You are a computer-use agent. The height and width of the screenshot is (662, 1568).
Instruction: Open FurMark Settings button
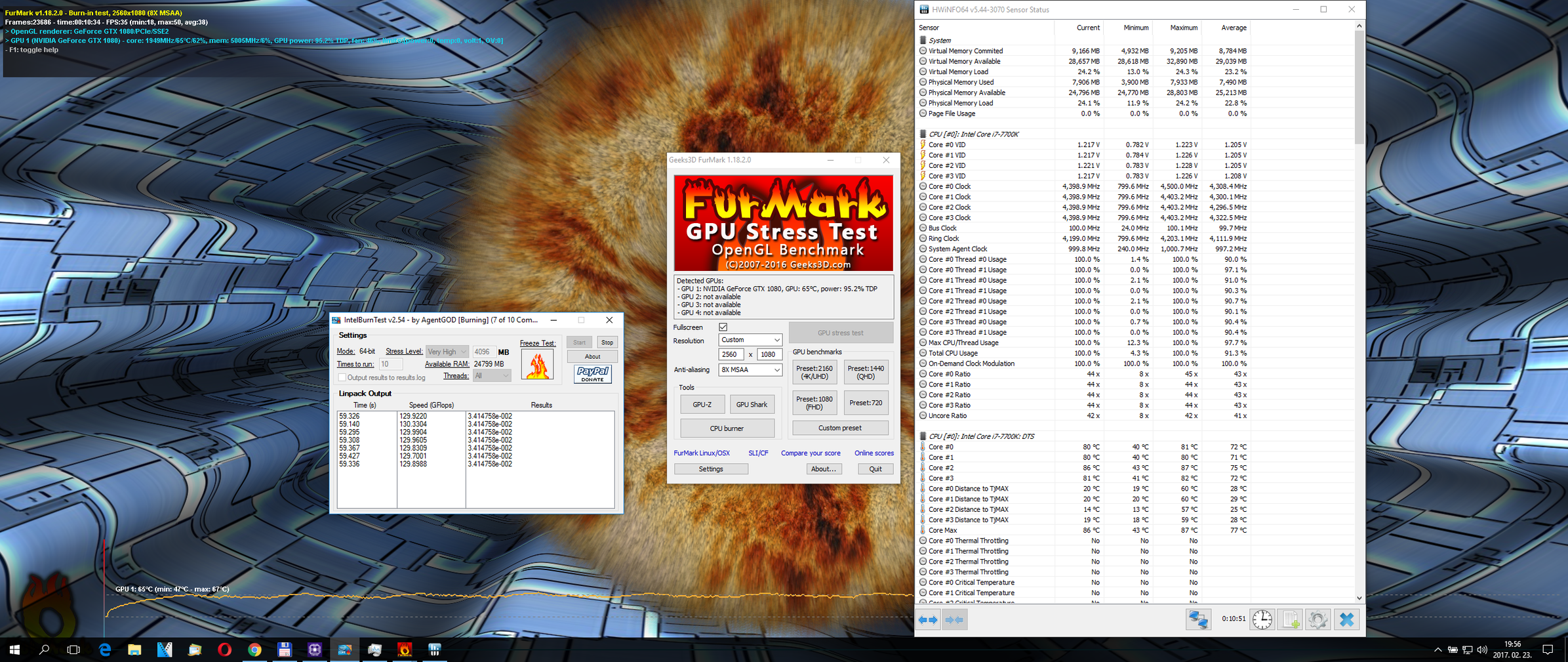coord(711,468)
